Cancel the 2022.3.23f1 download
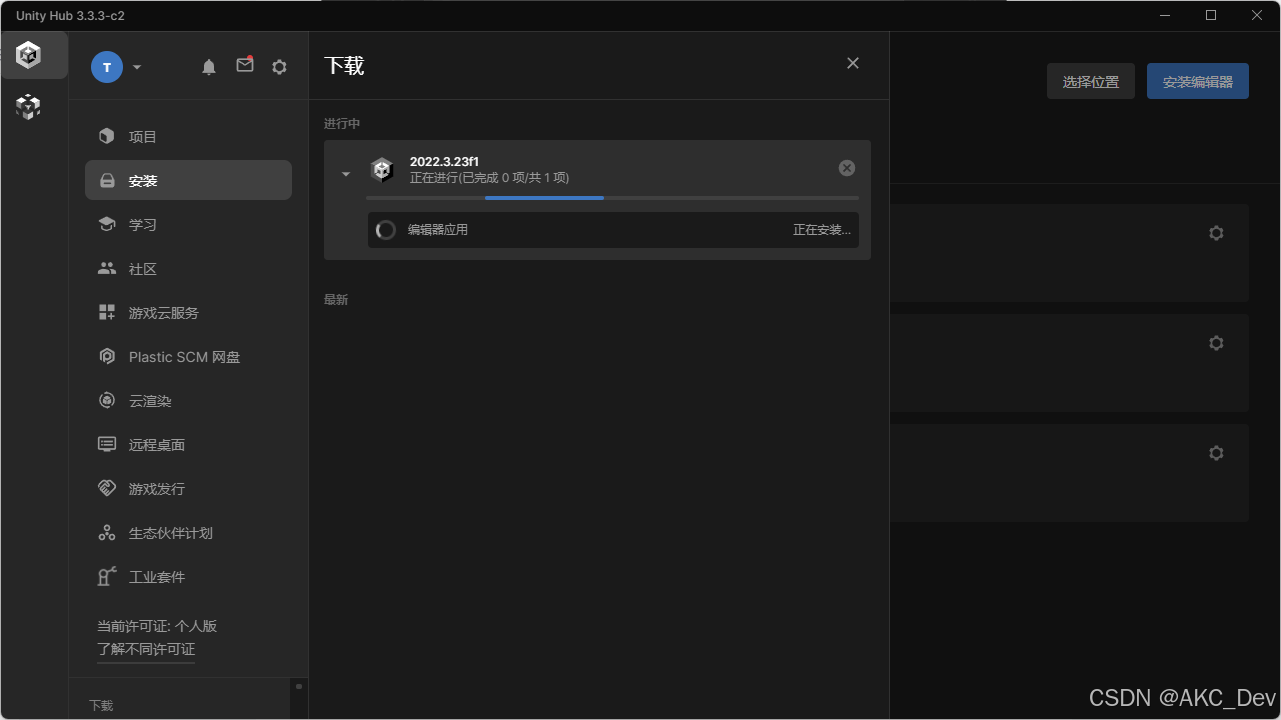1281x720 pixels. click(x=847, y=168)
